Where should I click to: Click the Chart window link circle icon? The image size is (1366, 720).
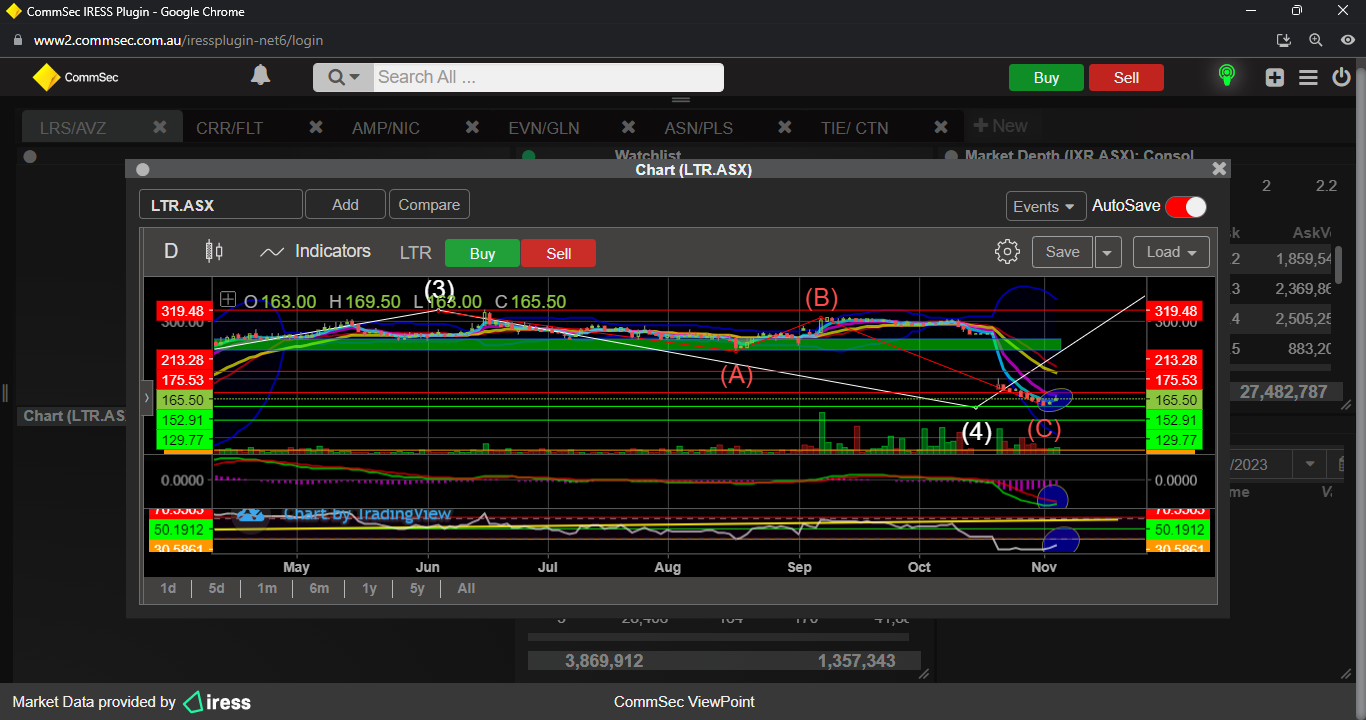[142, 170]
